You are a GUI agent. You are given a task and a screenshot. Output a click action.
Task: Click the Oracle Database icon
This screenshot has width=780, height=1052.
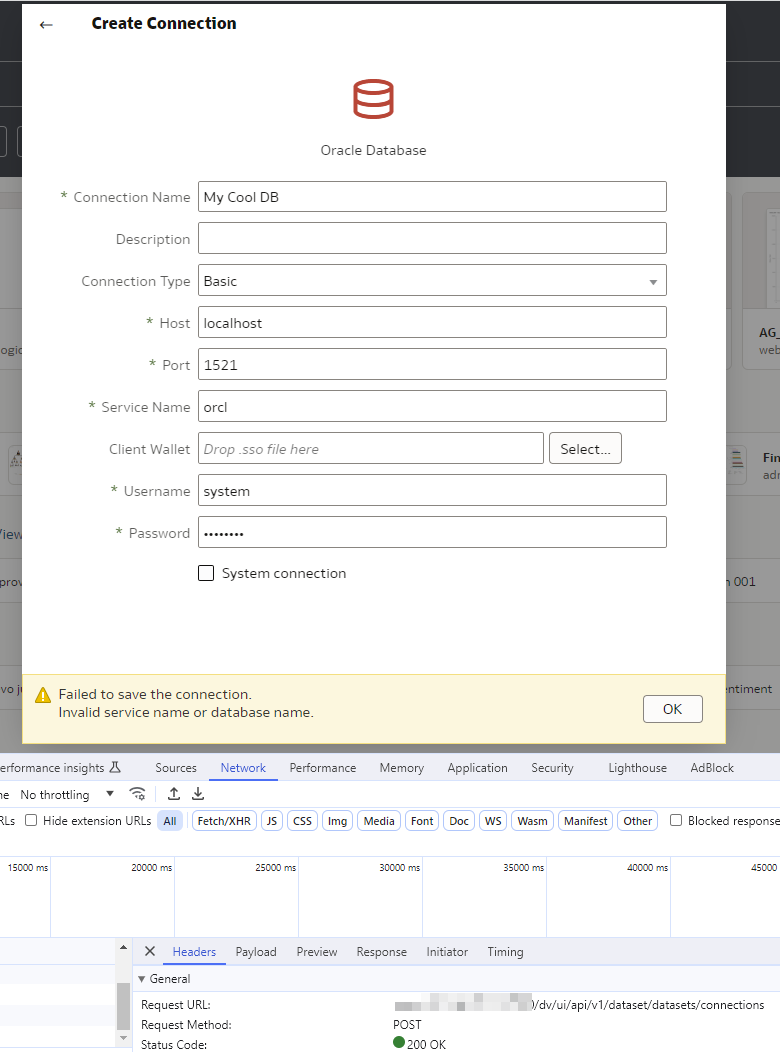click(374, 99)
